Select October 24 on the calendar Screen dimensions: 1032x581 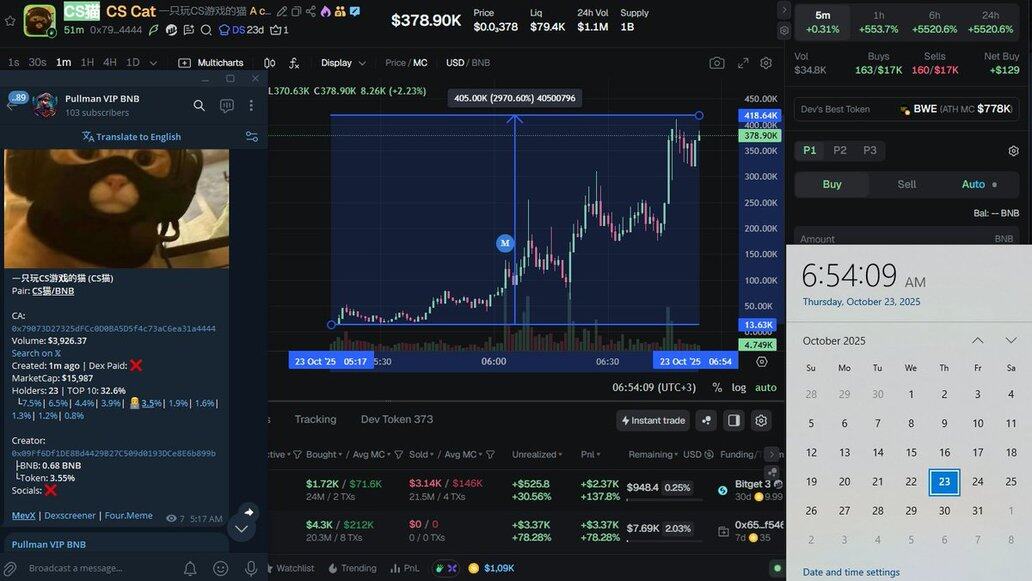click(x=977, y=481)
